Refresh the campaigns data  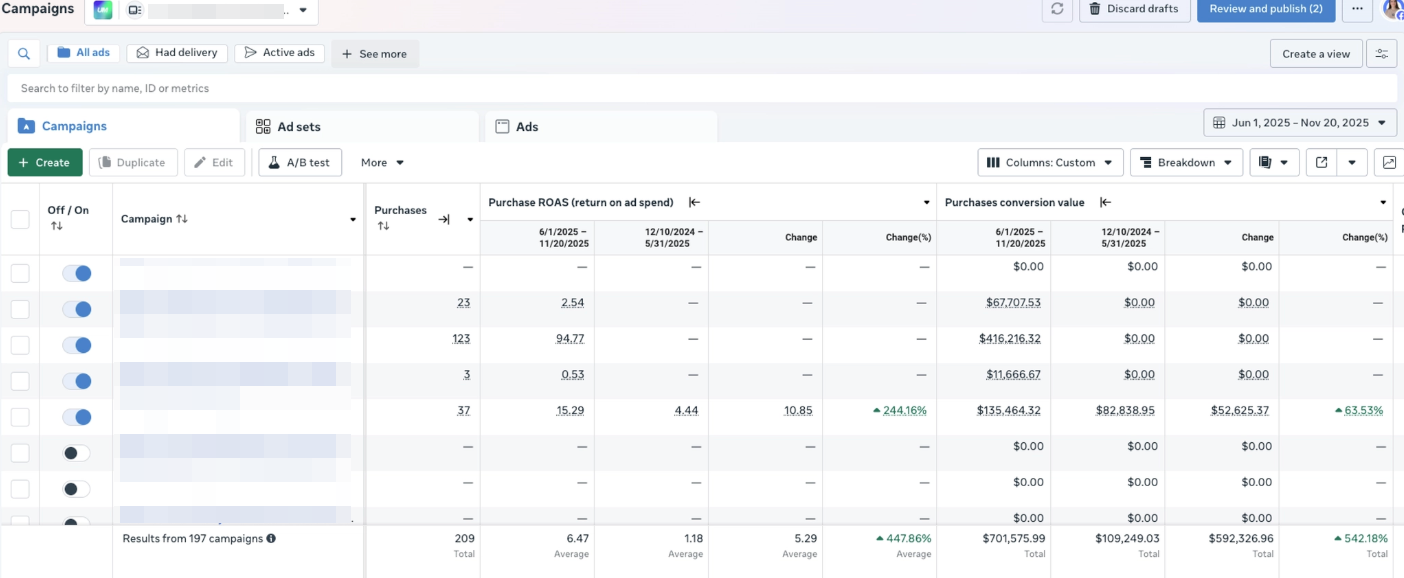(1057, 10)
